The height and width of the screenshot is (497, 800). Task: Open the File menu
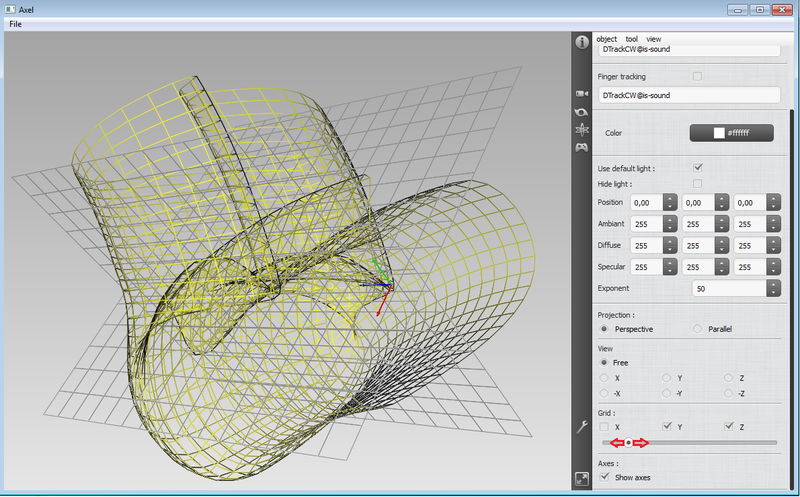pyautogui.click(x=15, y=24)
